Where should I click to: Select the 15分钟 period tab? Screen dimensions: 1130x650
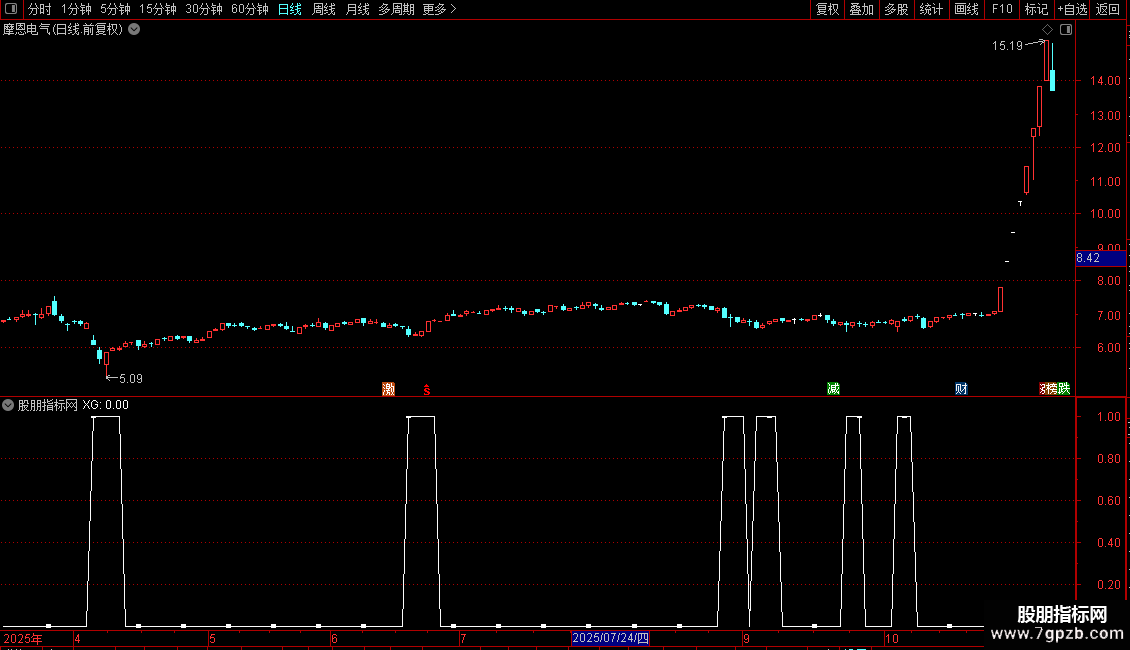pos(158,9)
